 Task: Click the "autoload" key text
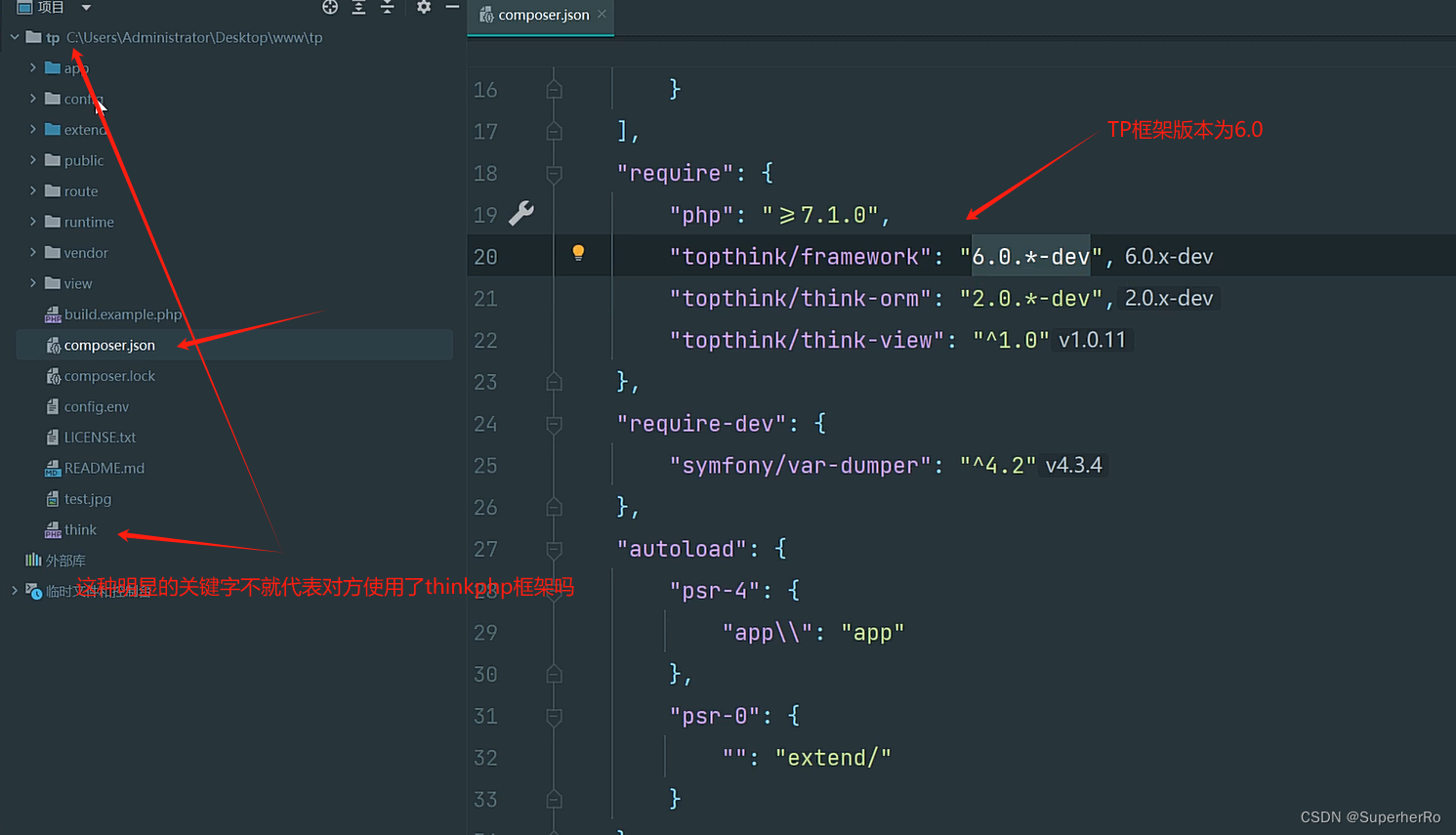682,549
